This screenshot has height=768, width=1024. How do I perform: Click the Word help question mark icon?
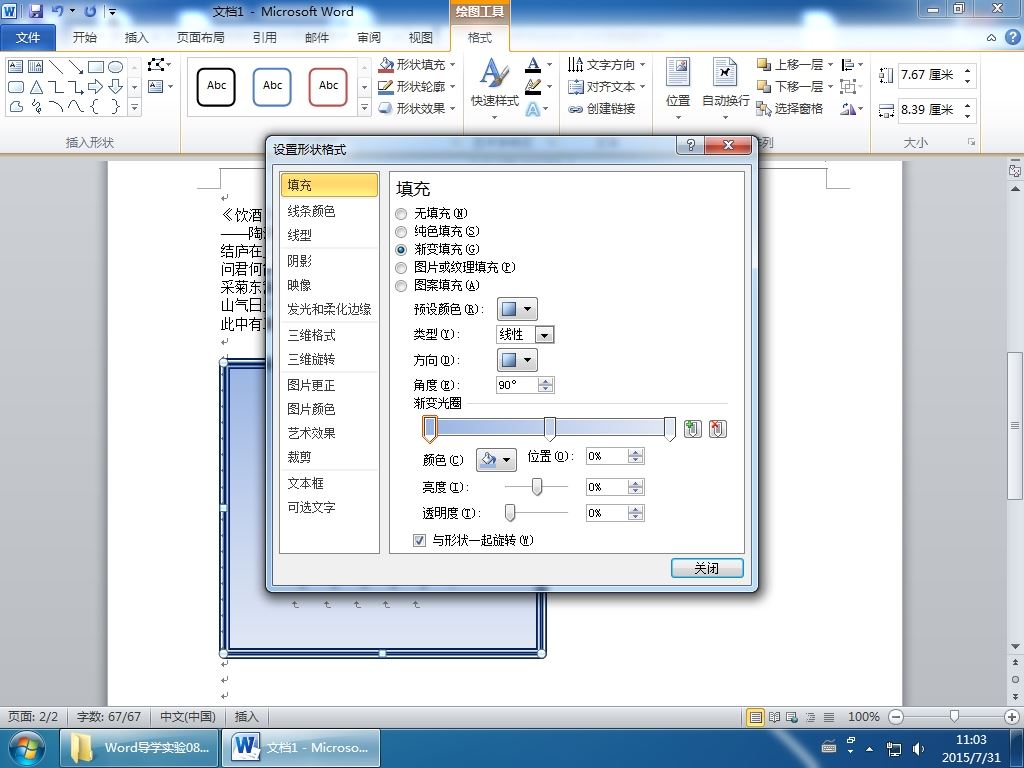pos(1012,37)
